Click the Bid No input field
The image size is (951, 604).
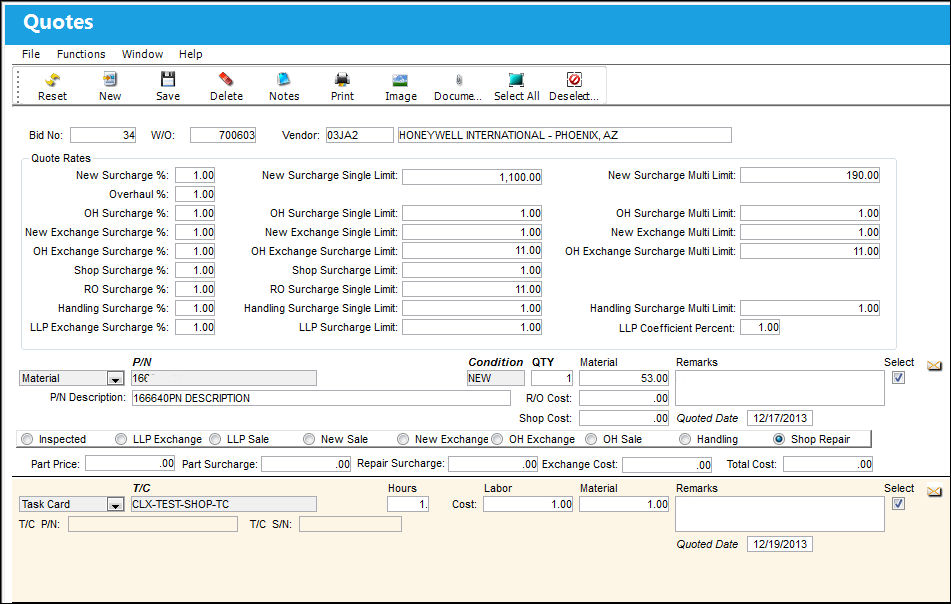point(103,135)
